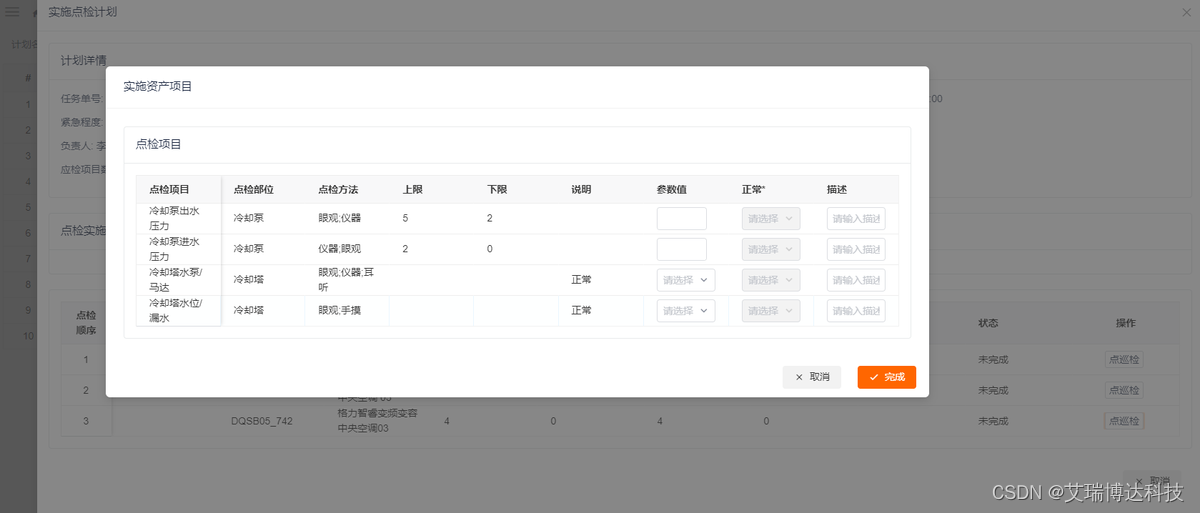Screen dimensions: 1200x513
Task: Click 描述 field for 冷却塔水位/漏水 row
Action: pos(856,311)
